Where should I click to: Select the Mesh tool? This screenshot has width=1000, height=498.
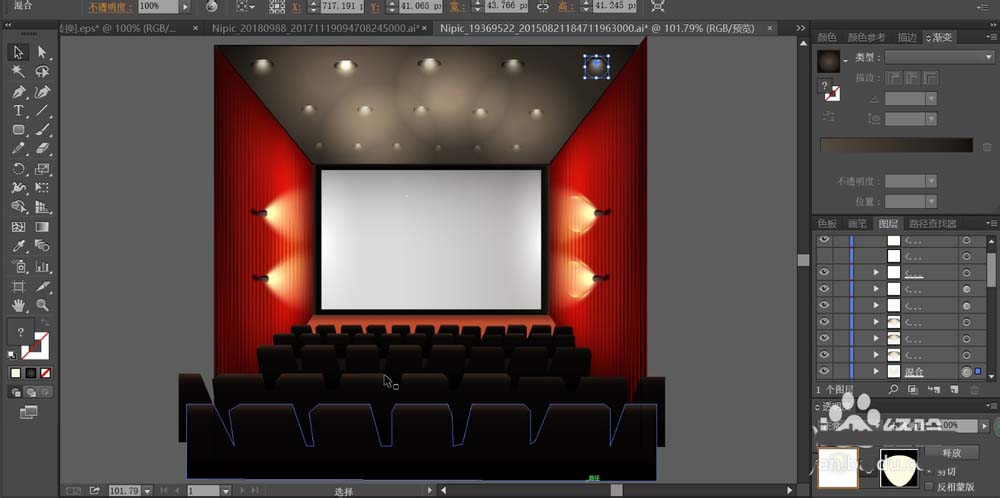tap(18, 226)
